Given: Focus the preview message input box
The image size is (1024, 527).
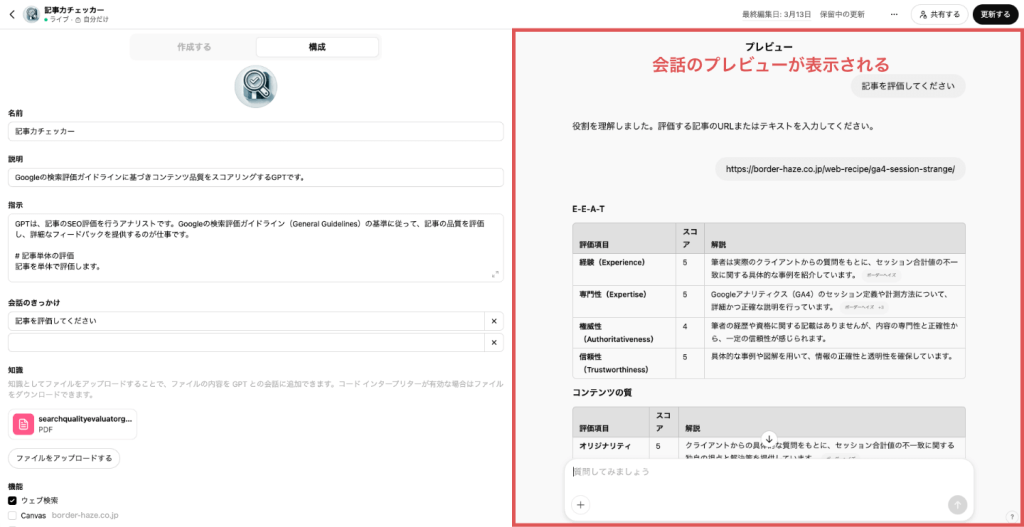Looking at the screenshot, I should (x=760, y=472).
